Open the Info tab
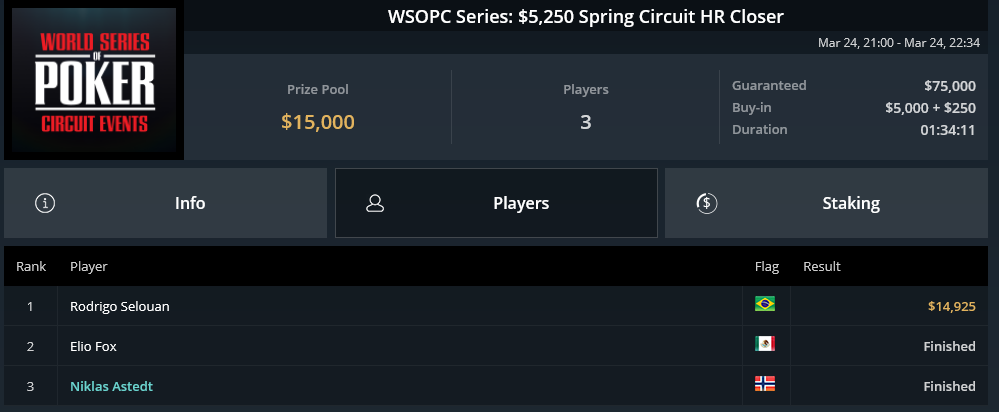The height and width of the screenshot is (412, 999). 166,203
